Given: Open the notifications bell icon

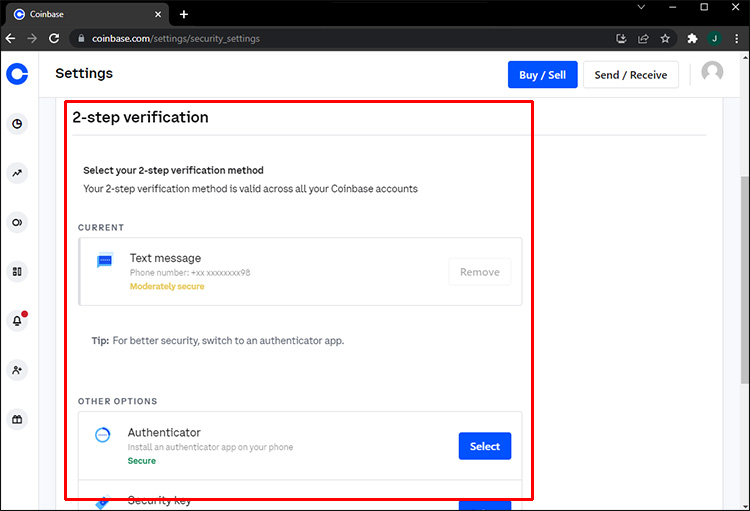Looking at the screenshot, I should click(x=17, y=320).
